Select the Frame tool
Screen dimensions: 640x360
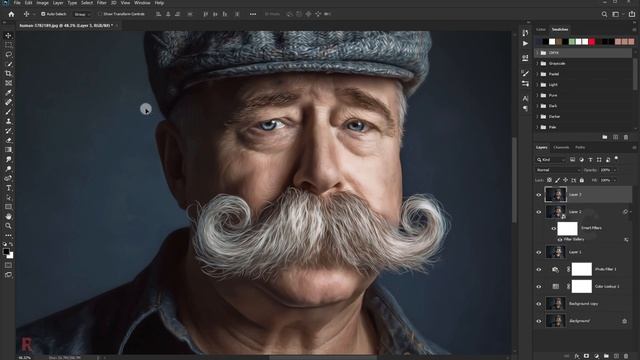pyautogui.click(x=8, y=83)
